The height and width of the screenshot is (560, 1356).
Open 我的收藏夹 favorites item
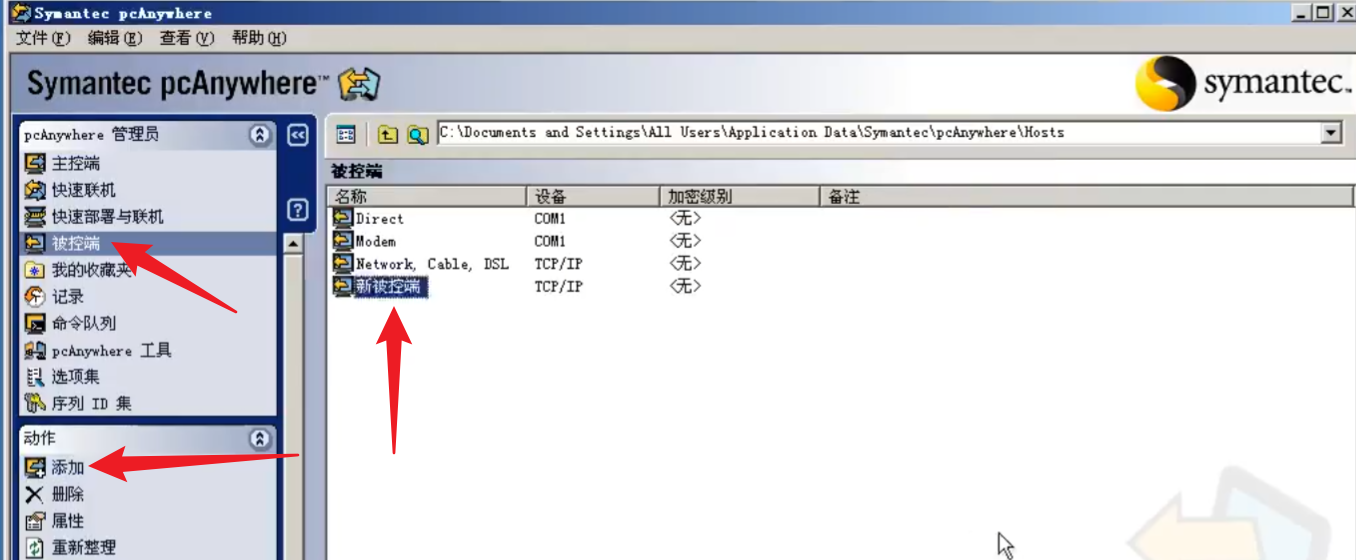pyautogui.click(x=91, y=270)
